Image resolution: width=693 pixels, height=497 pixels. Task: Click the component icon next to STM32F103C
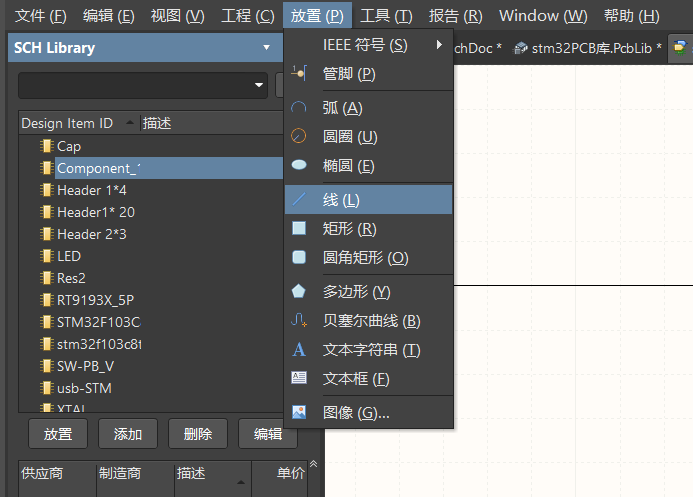coord(46,322)
